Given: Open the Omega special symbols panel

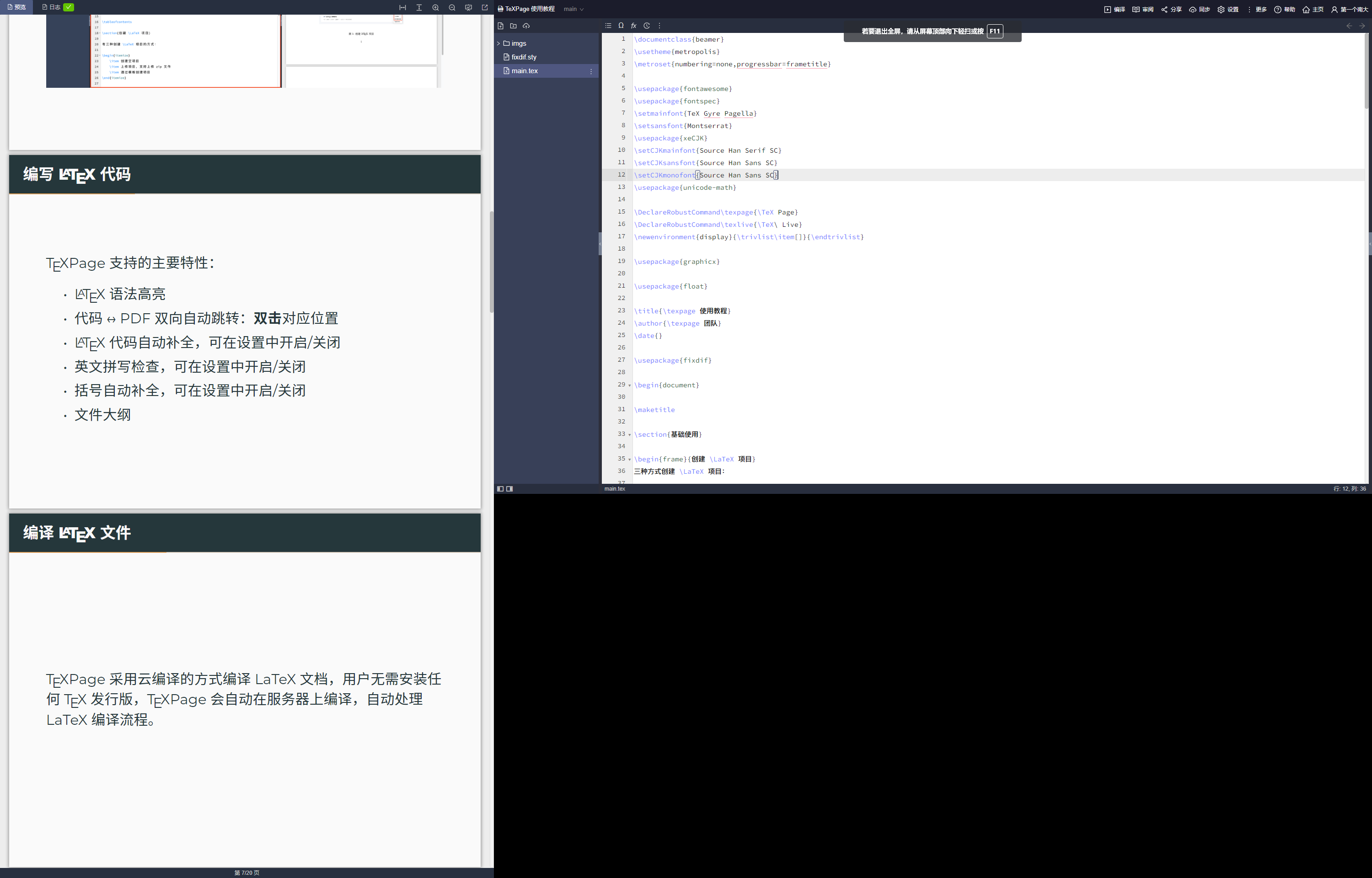Looking at the screenshot, I should point(621,26).
